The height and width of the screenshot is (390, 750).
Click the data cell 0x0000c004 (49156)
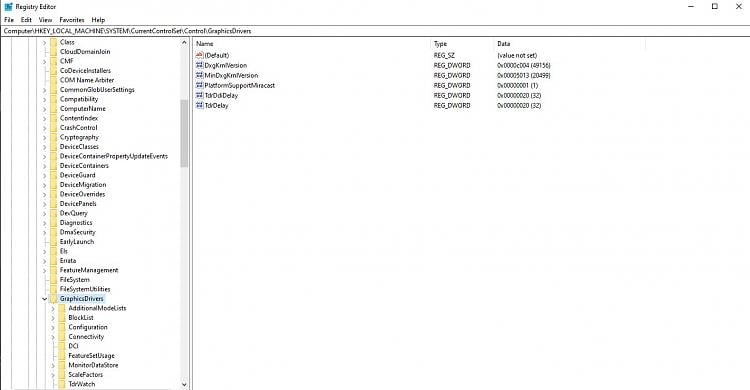pyautogui.click(x=524, y=65)
